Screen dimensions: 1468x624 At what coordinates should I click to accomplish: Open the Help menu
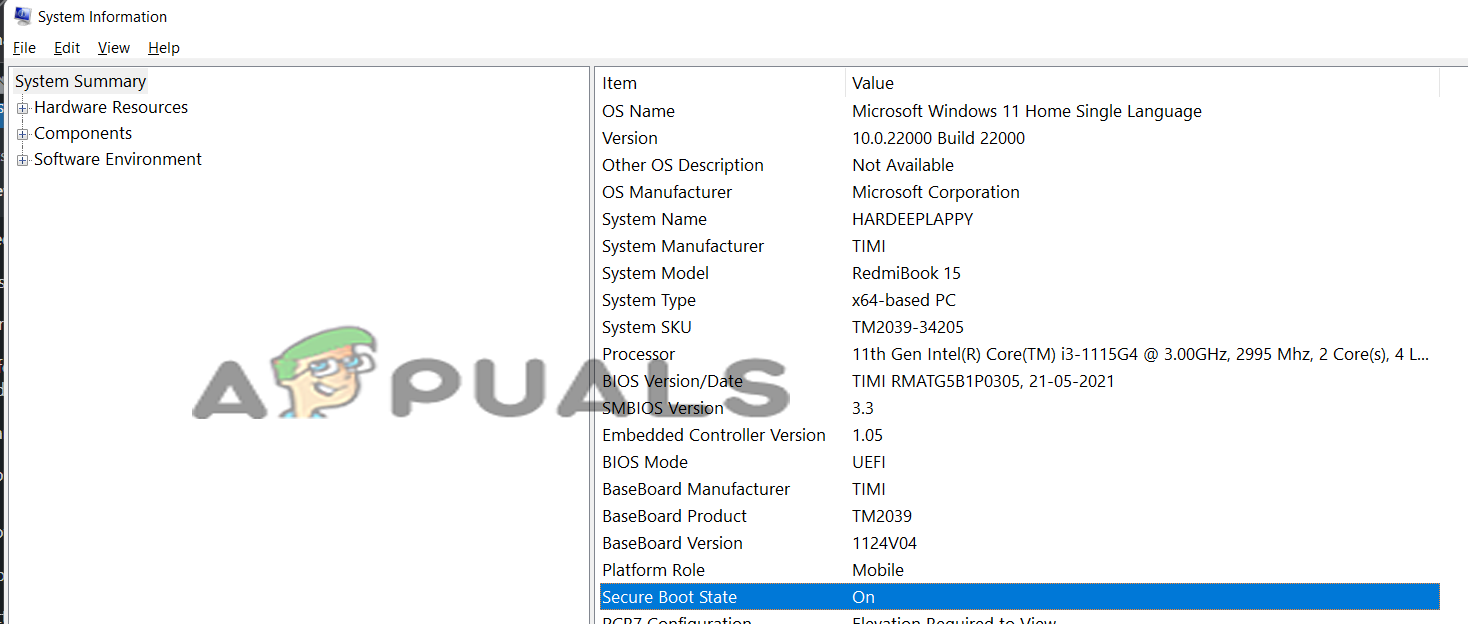pyautogui.click(x=164, y=48)
